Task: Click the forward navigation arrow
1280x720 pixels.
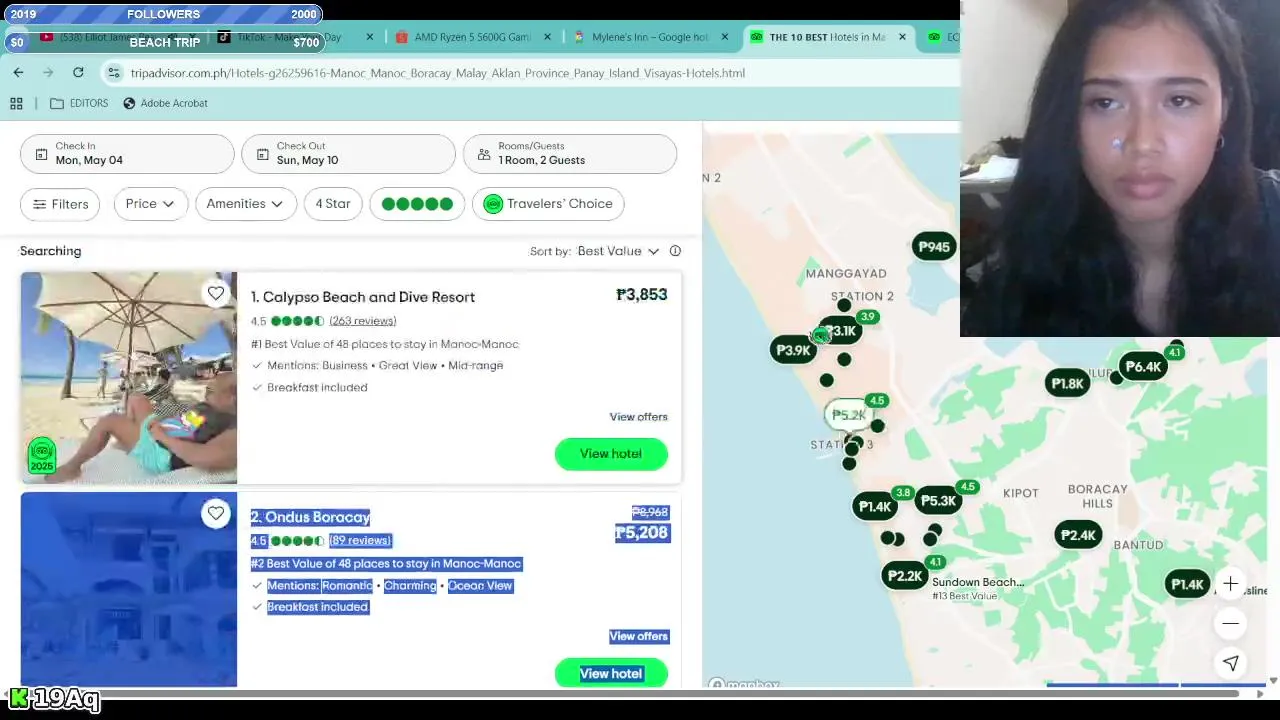Action: click(x=48, y=73)
